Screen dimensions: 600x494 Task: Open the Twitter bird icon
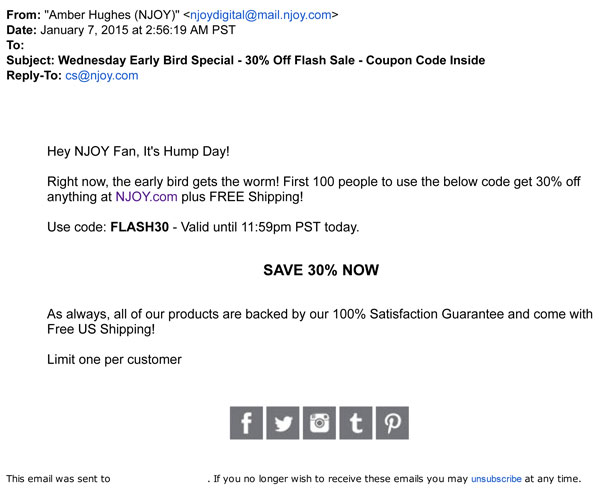click(x=283, y=422)
